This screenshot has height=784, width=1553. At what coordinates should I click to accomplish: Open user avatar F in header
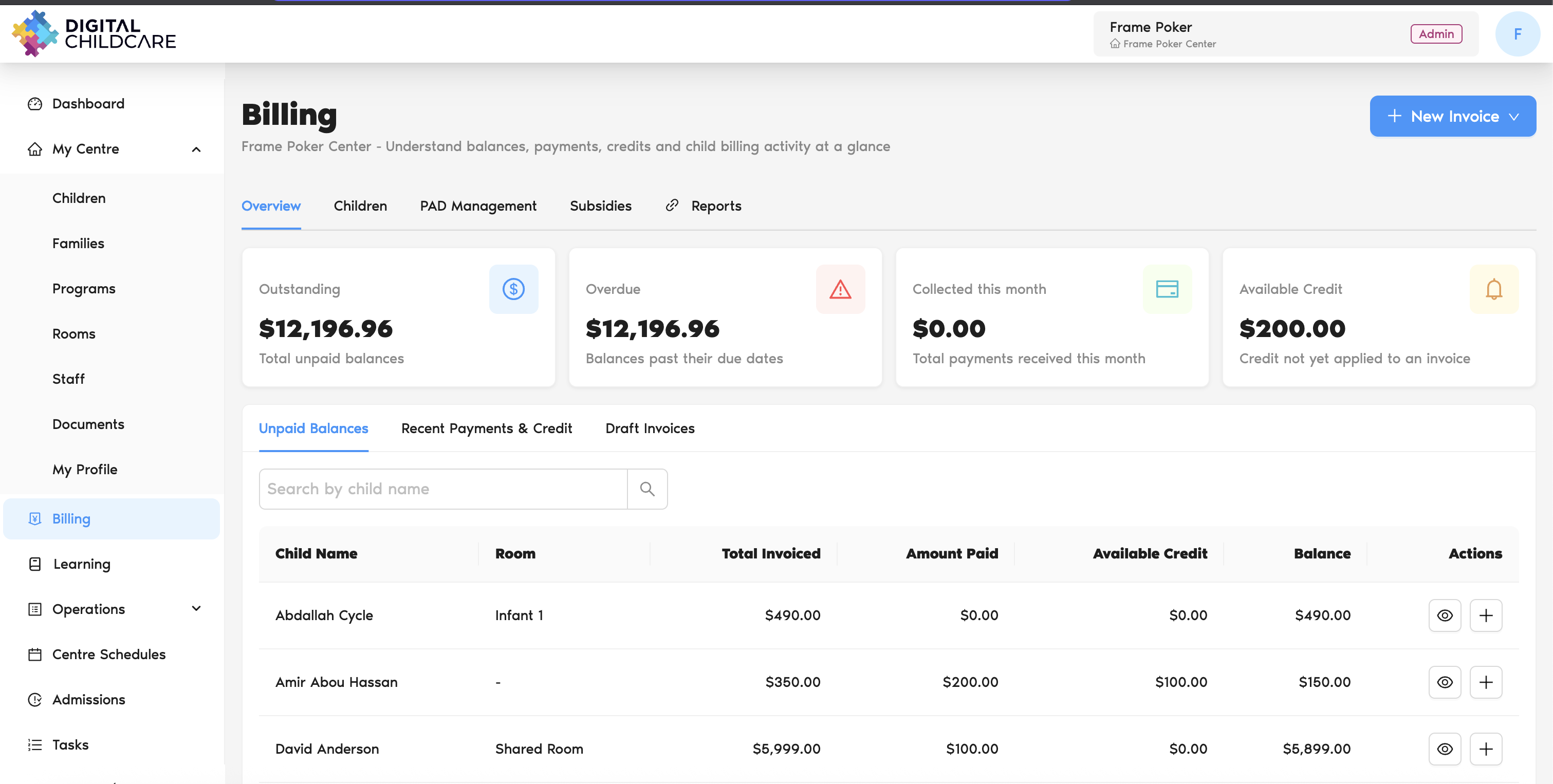click(1517, 34)
